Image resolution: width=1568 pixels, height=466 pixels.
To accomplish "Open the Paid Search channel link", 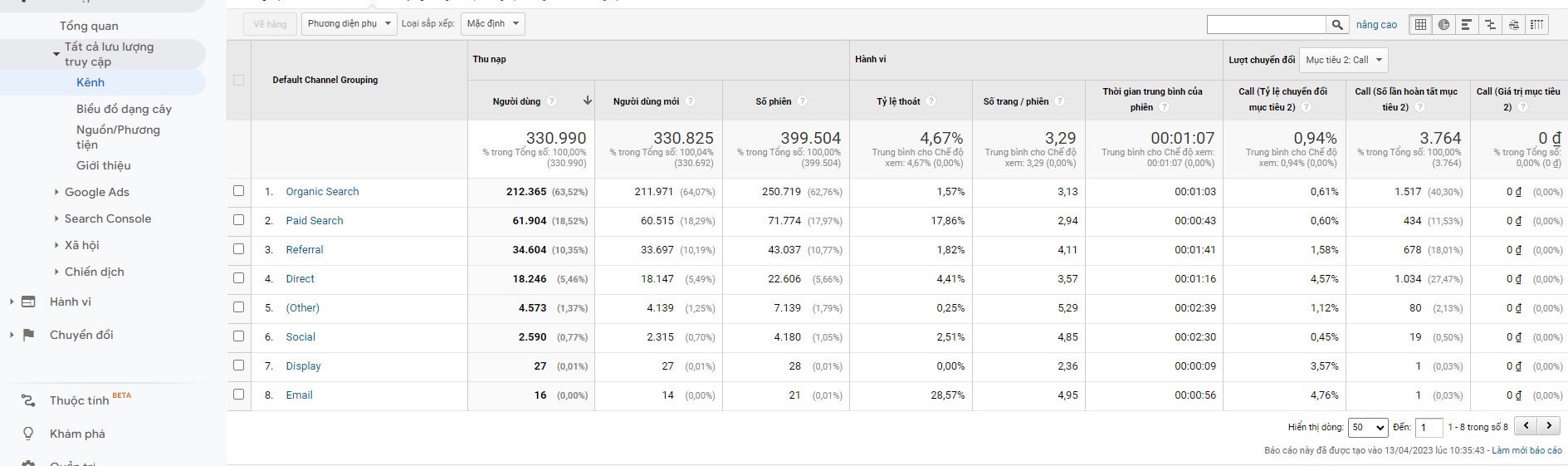I will point(314,221).
